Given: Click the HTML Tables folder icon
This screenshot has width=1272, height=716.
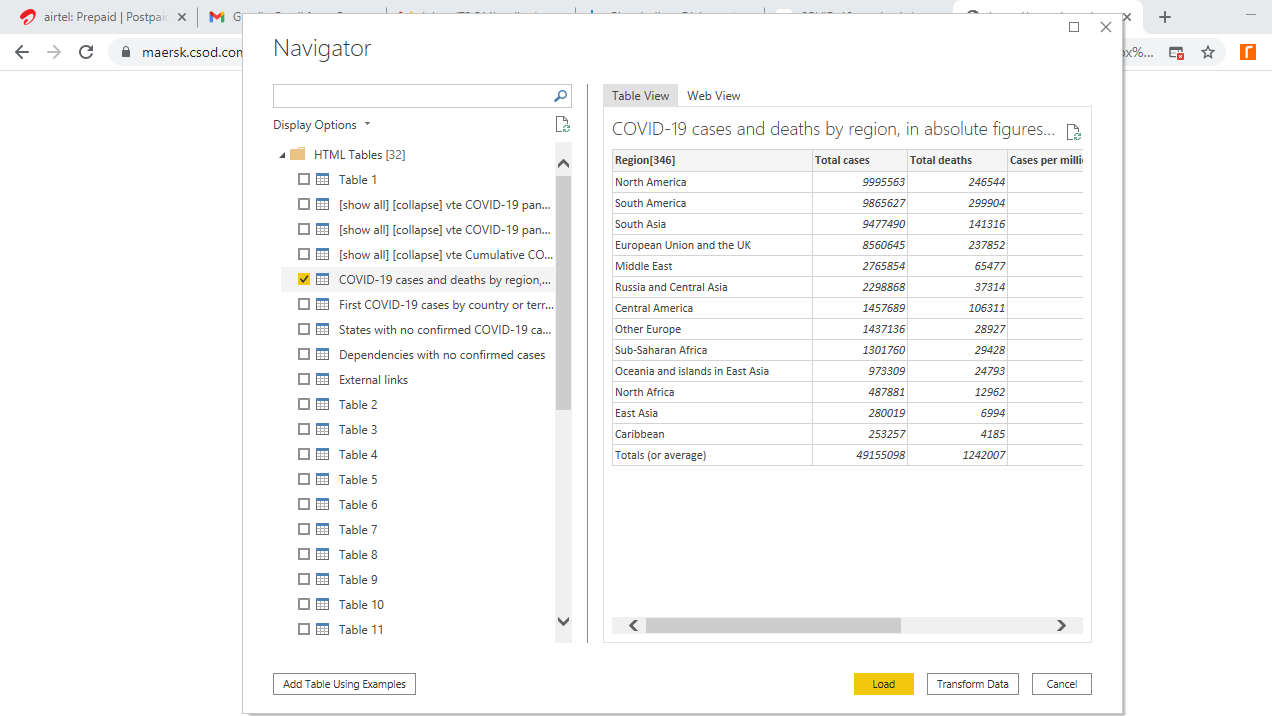Looking at the screenshot, I should [x=297, y=154].
